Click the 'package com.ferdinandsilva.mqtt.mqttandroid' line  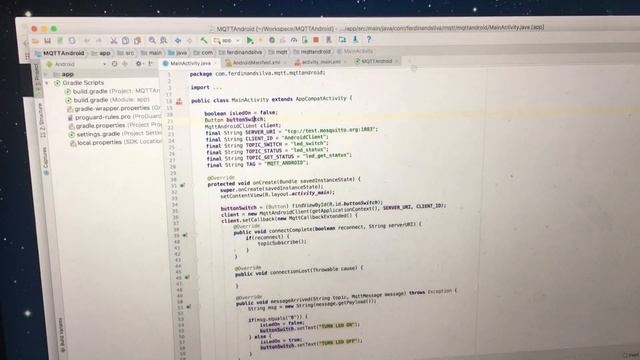point(258,73)
